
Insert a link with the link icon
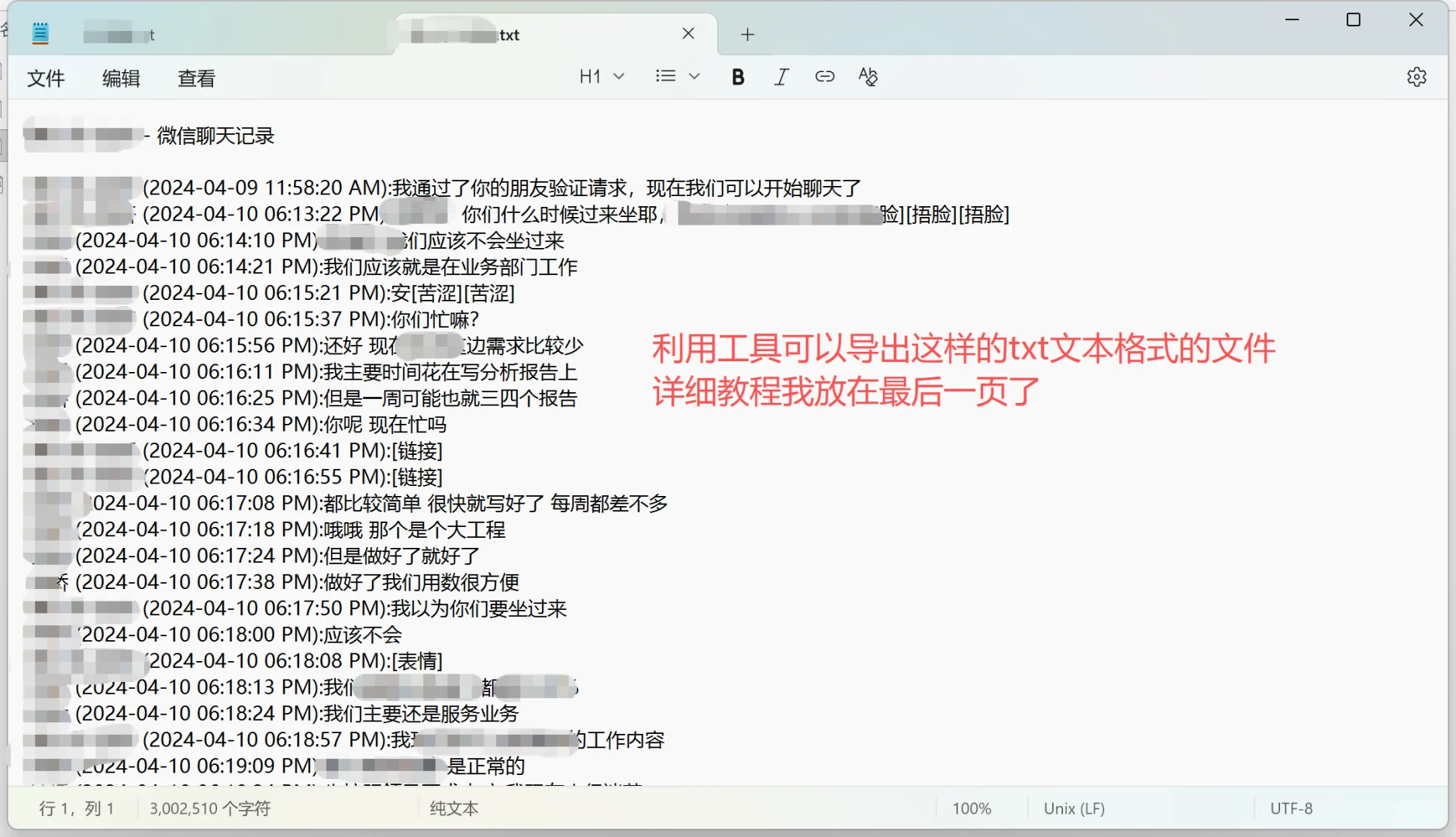tap(825, 76)
